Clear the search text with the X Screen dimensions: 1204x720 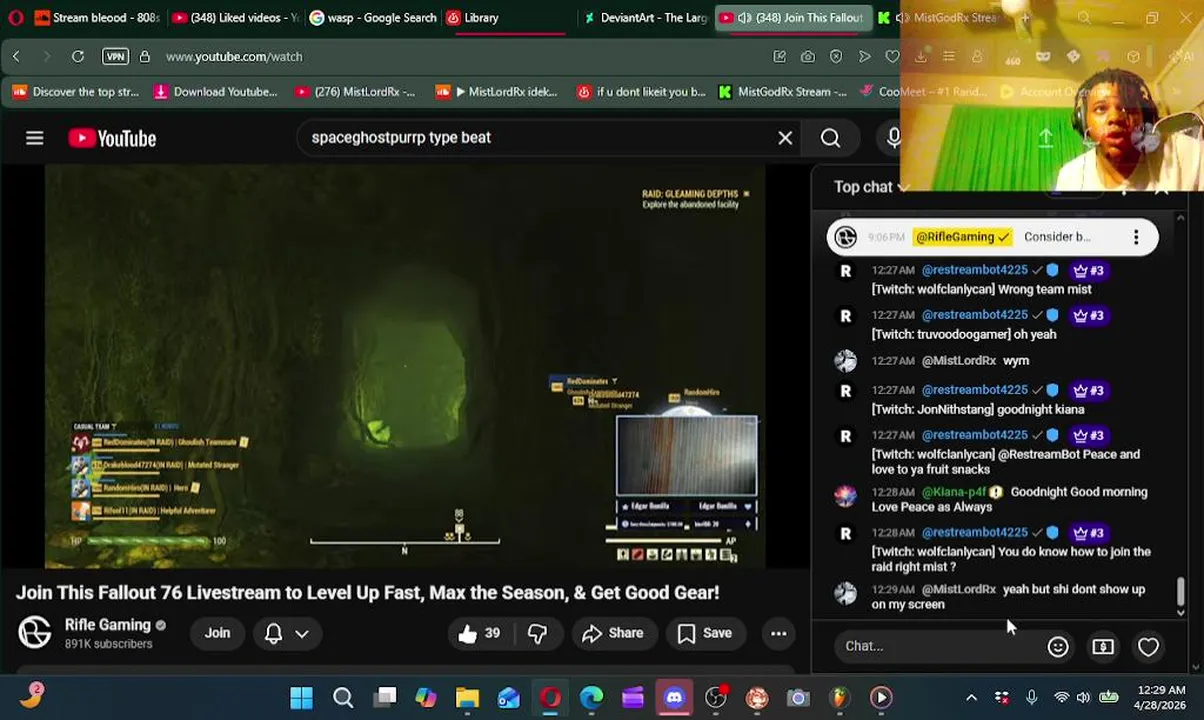pyautogui.click(x=785, y=138)
